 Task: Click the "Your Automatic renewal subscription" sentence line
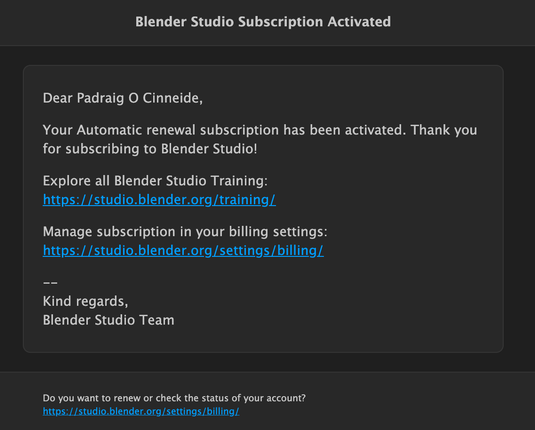pos(260,130)
